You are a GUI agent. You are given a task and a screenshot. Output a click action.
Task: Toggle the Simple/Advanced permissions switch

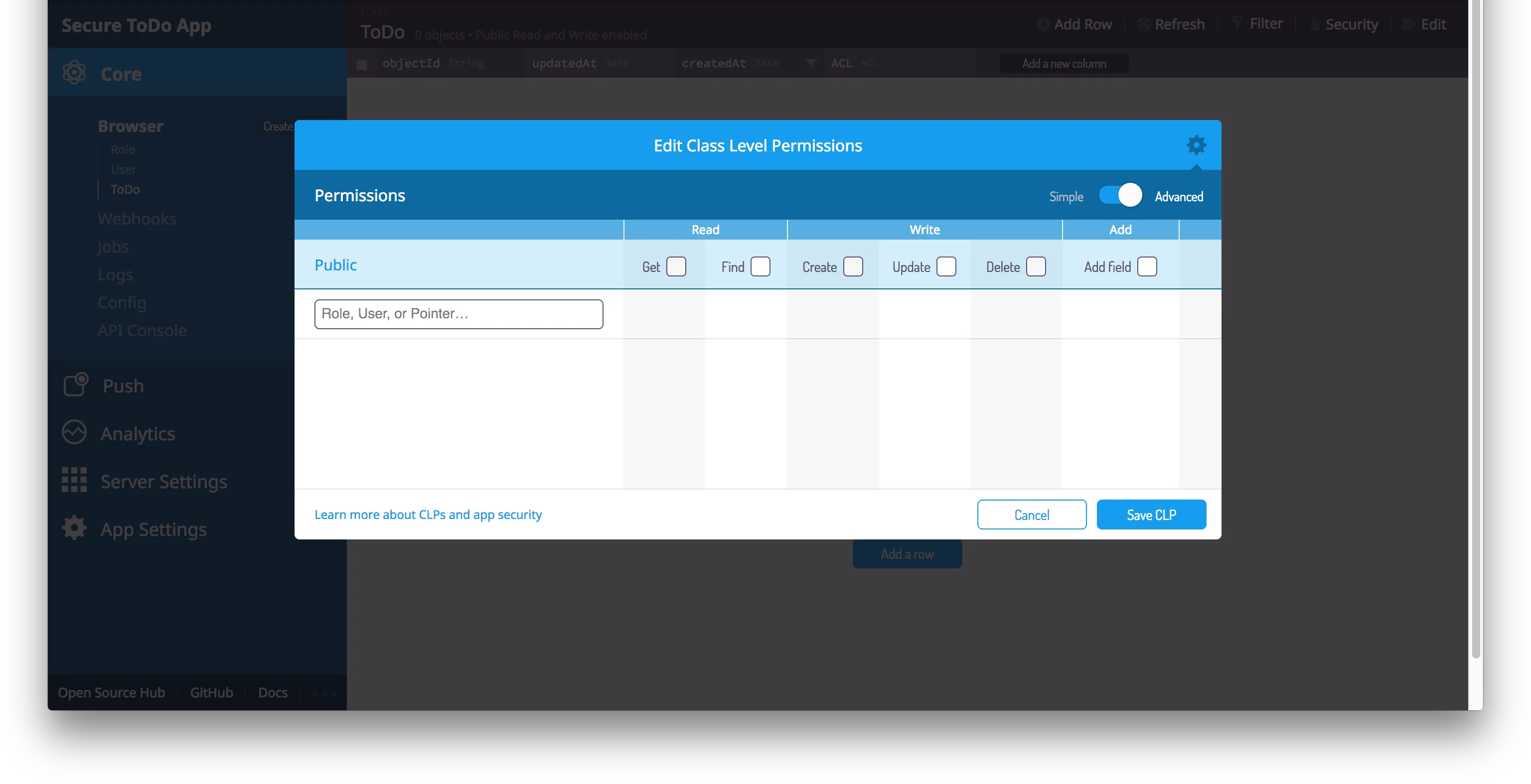pyautogui.click(x=1120, y=195)
